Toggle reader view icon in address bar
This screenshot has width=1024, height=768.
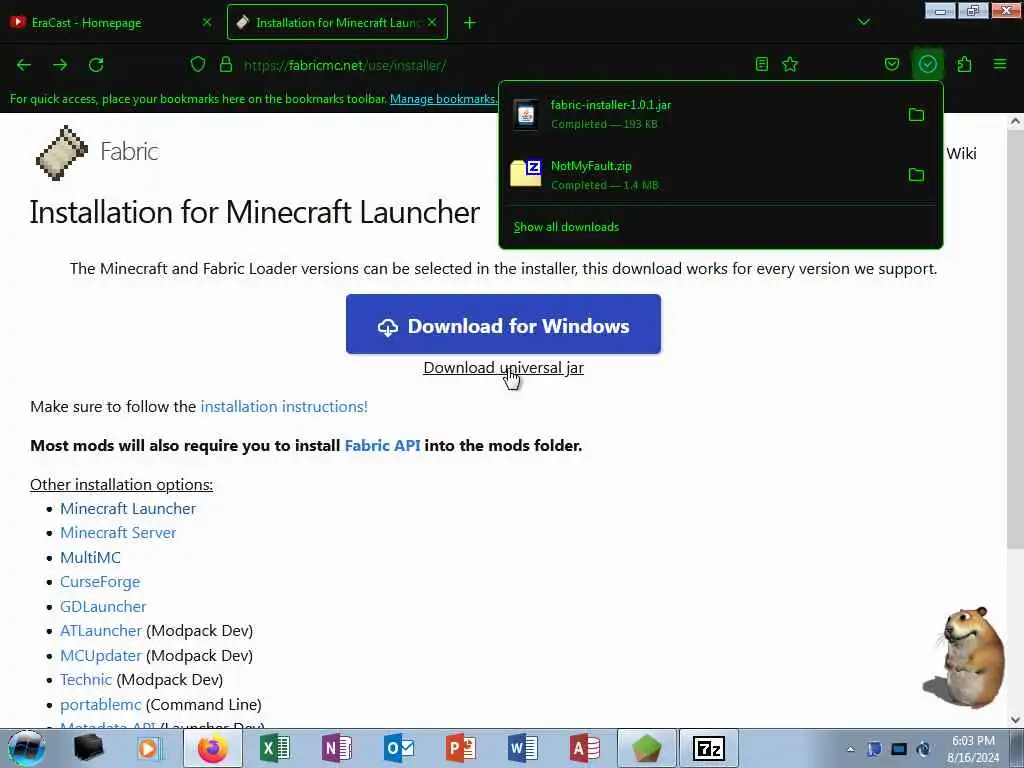(761, 64)
